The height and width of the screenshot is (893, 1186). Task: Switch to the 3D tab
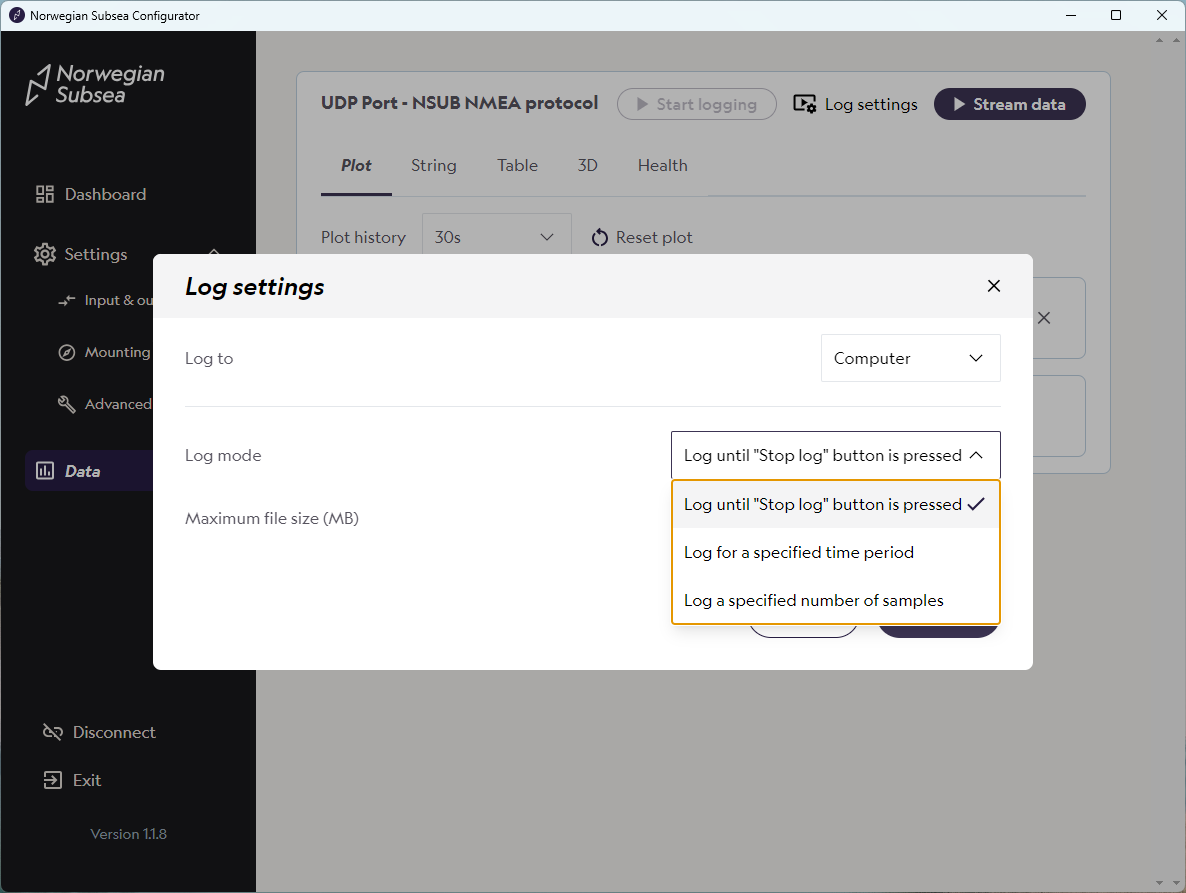point(588,166)
